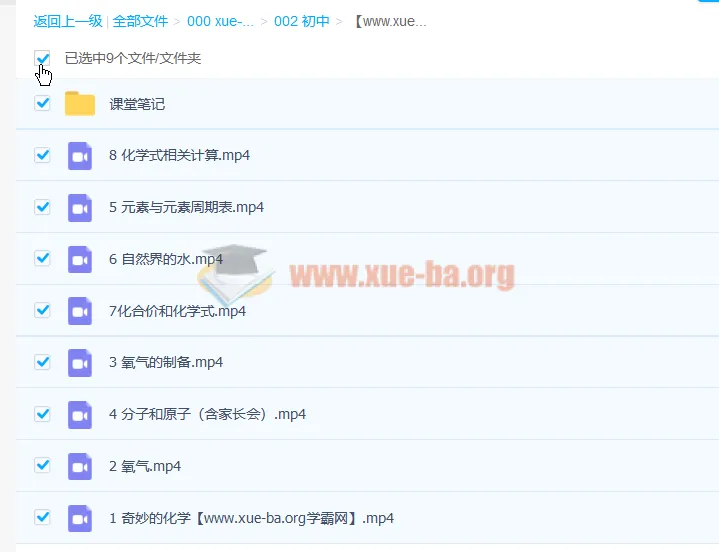Uncheck the checkbox for 1 奇妙的化学.mp4
The width and height of the screenshot is (719, 552).
click(42, 518)
